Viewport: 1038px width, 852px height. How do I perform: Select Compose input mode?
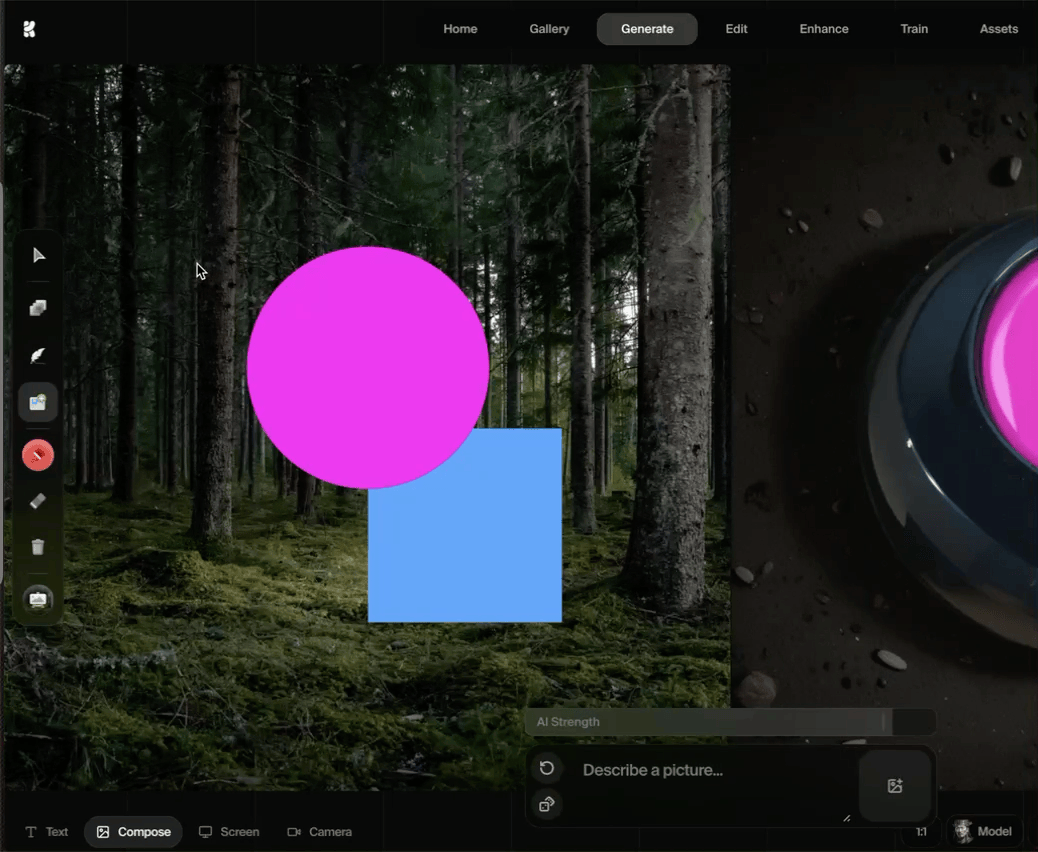pyautogui.click(x=133, y=832)
